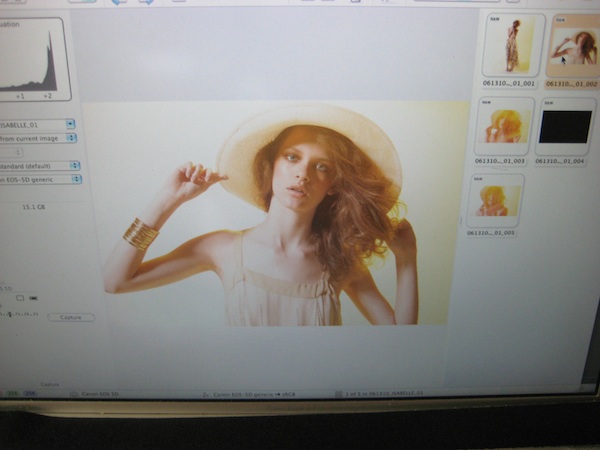Select the highlighted thumbnail 061310..._01_002

click(x=573, y=47)
